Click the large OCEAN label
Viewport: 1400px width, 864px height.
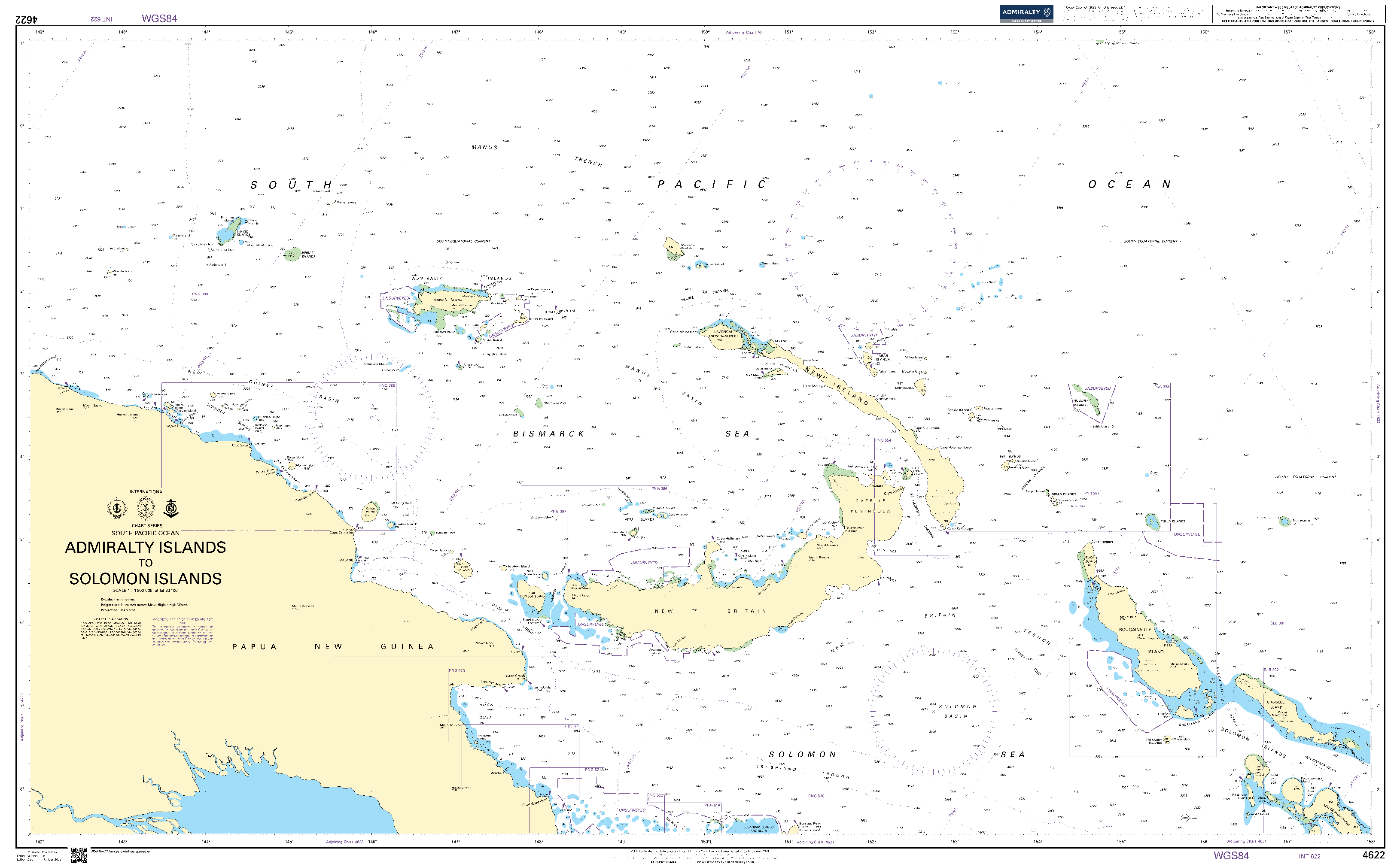click(x=1129, y=185)
